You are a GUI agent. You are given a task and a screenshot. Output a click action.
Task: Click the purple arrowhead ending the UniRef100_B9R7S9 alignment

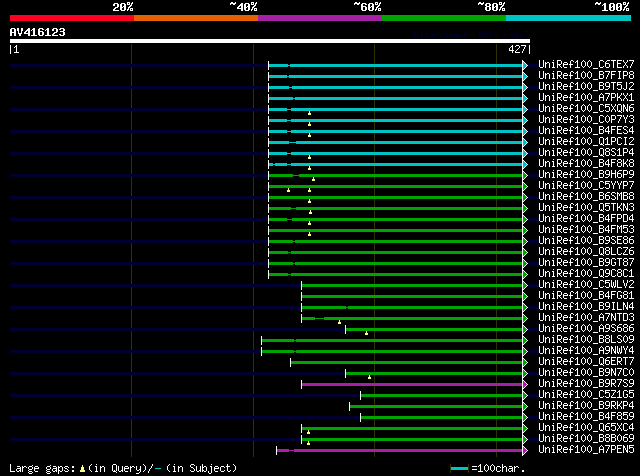(525, 385)
